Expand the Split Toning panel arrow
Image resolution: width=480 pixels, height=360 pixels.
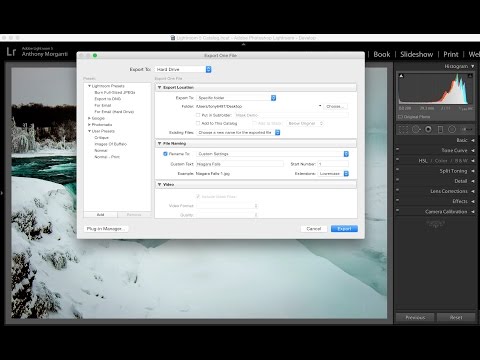point(472,171)
